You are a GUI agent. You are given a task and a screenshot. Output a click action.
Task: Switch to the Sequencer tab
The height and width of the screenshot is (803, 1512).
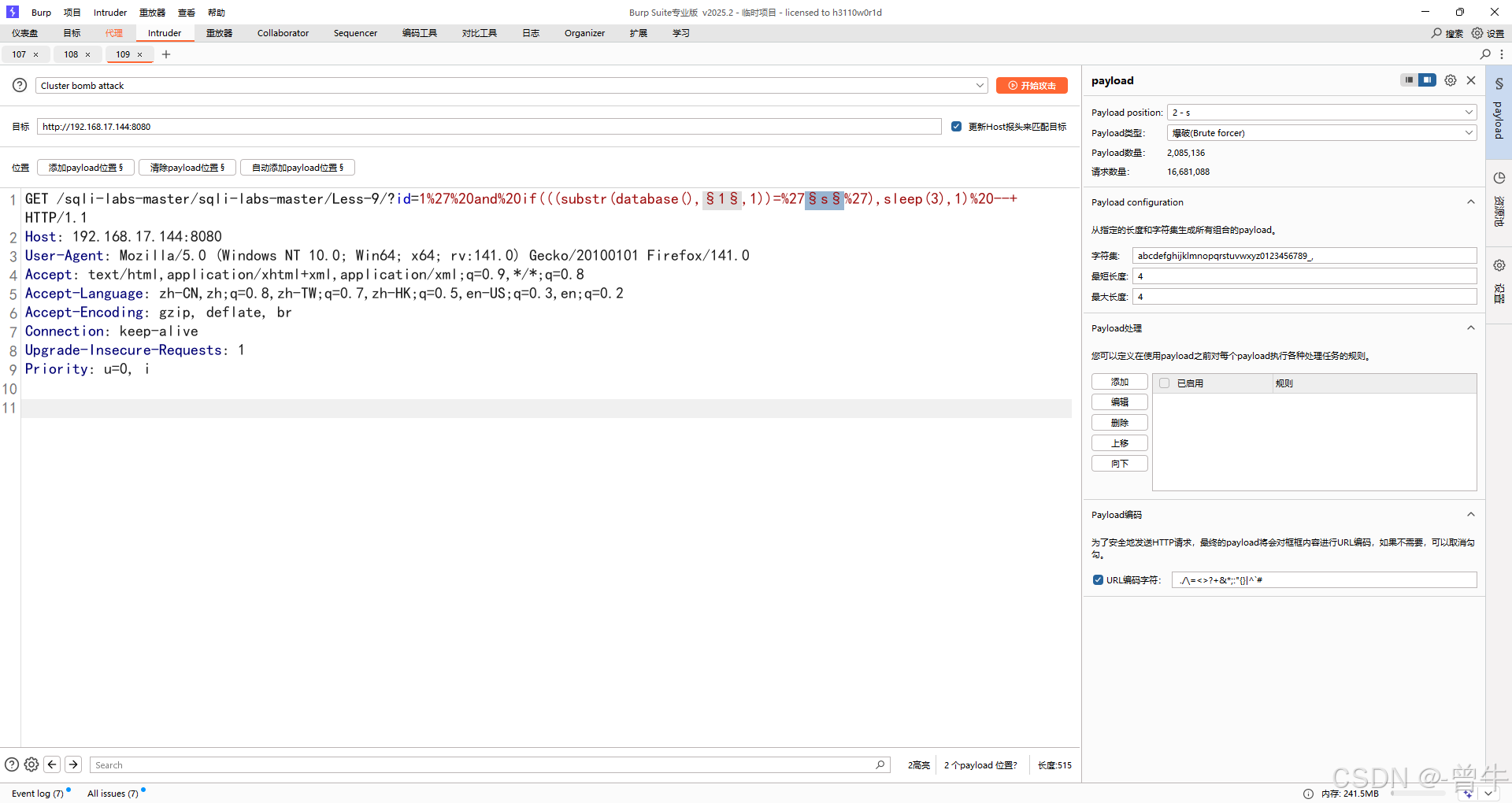(355, 33)
